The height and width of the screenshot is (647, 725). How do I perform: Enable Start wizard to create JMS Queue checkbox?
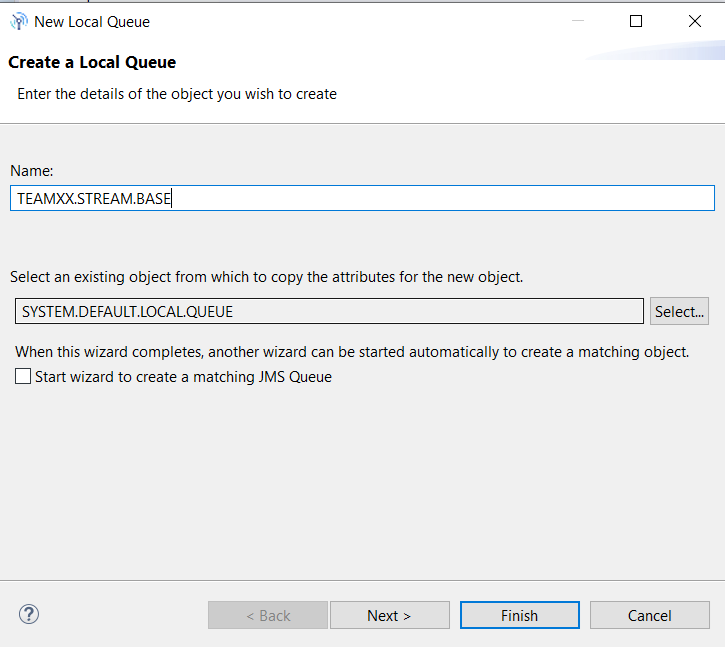[23, 377]
